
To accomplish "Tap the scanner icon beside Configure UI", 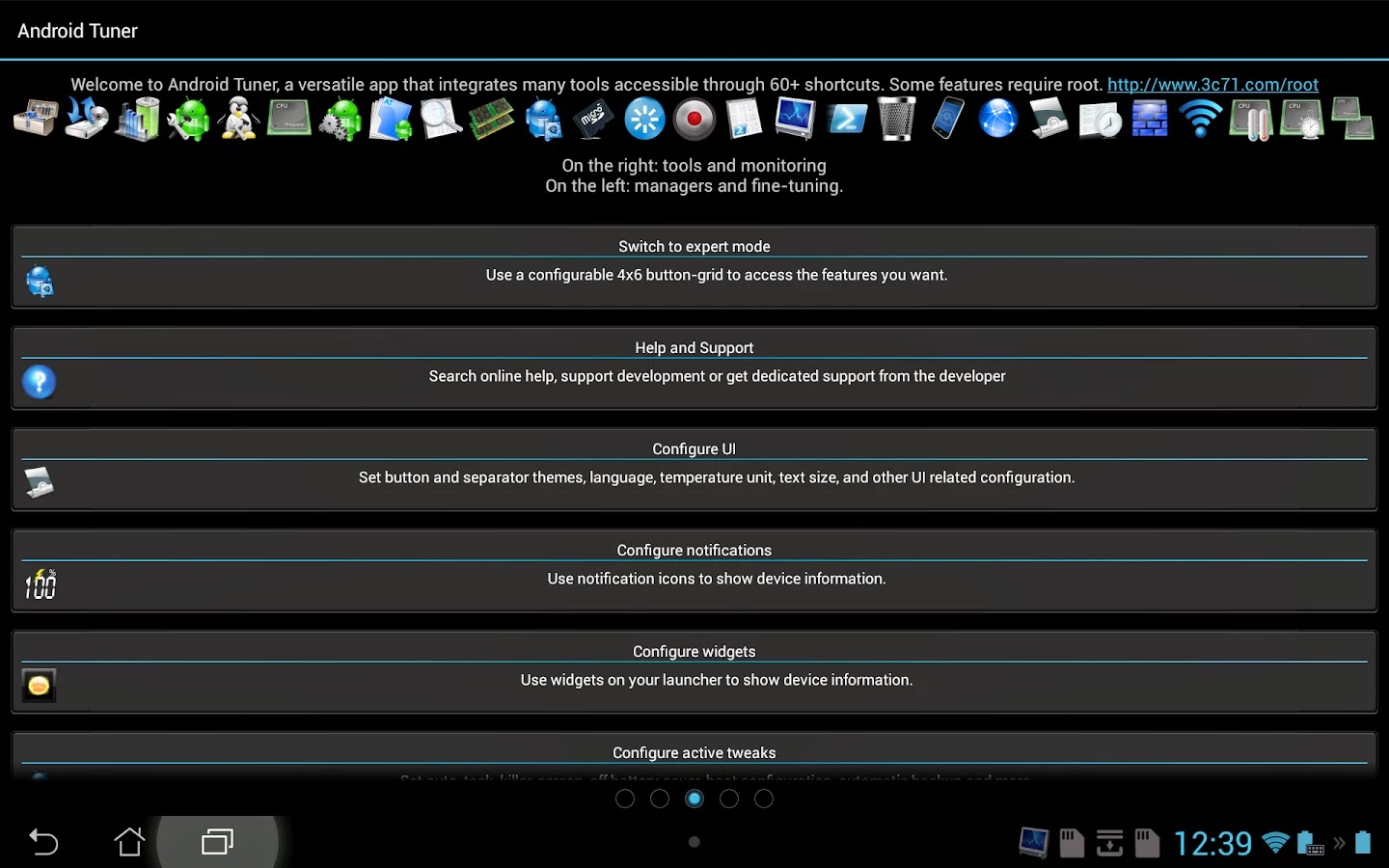I will click(39, 482).
